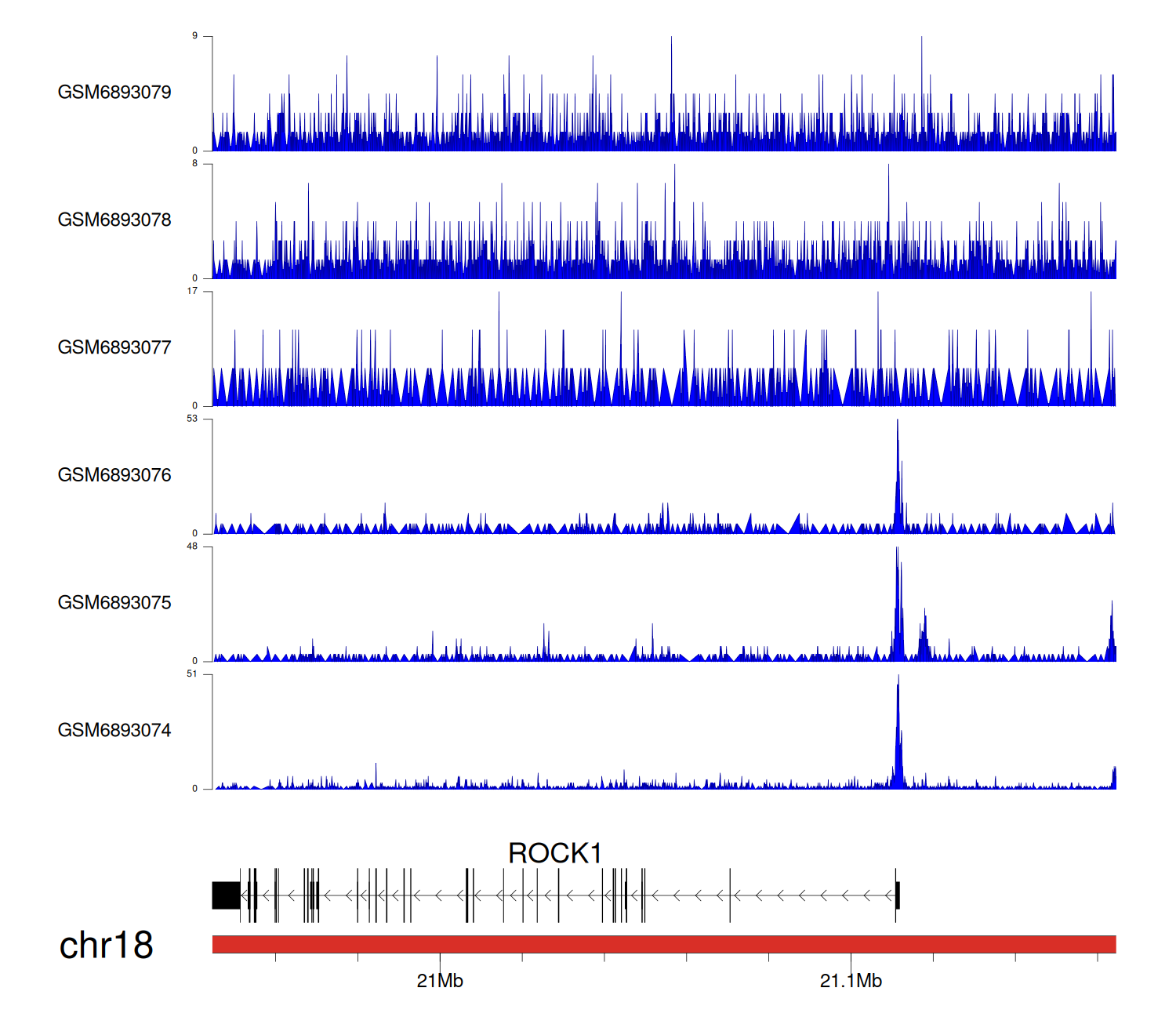Click the rightmost exon of ROCK1 gene
This screenshot has width=1176, height=1035.
pyautogui.click(x=898, y=895)
